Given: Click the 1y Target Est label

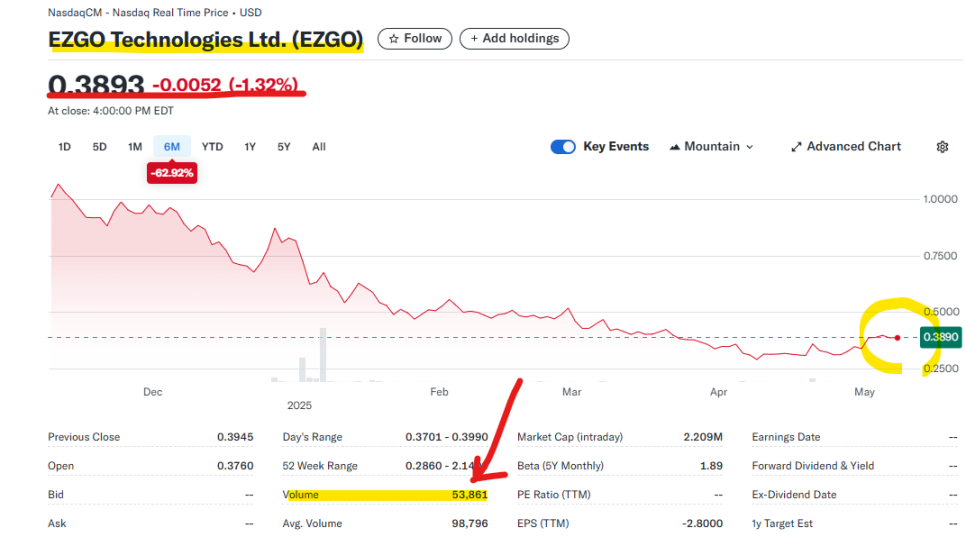Looking at the screenshot, I should click(x=782, y=523).
